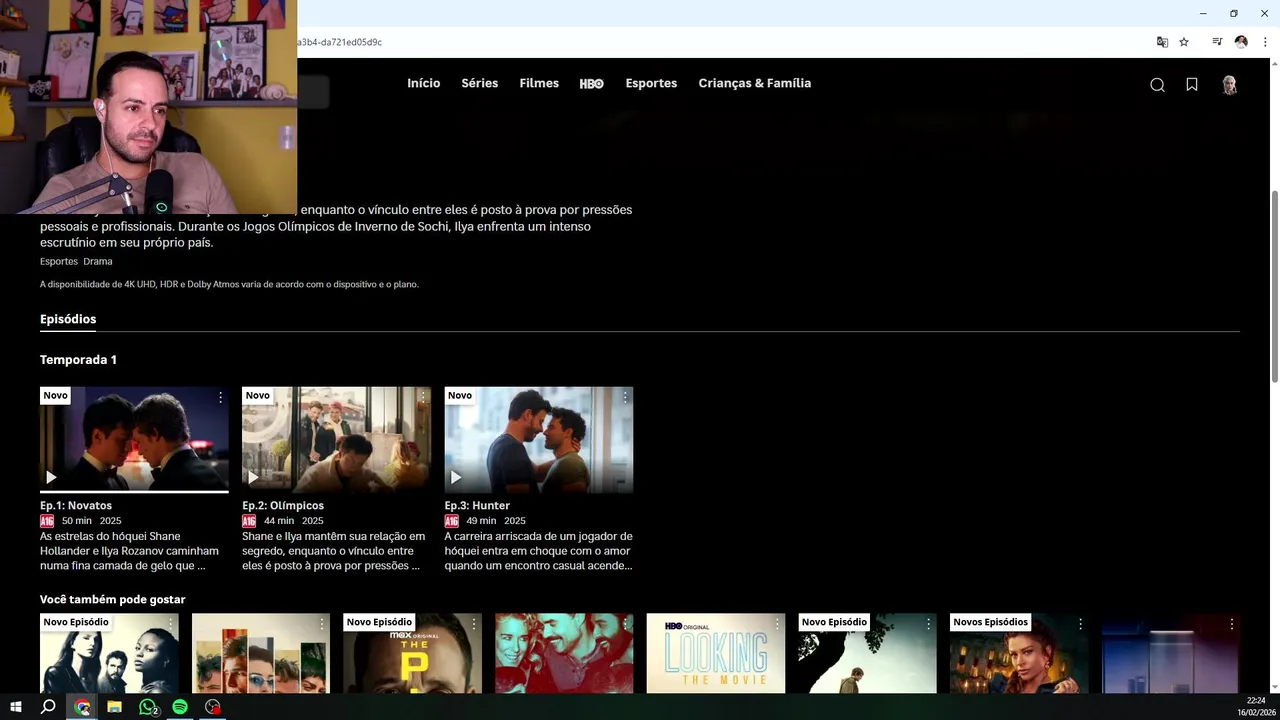The image size is (1280, 720).
Task: Click the A16 rating badge of Ep.1
Action: pyautogui.click(x=47, y=521)
